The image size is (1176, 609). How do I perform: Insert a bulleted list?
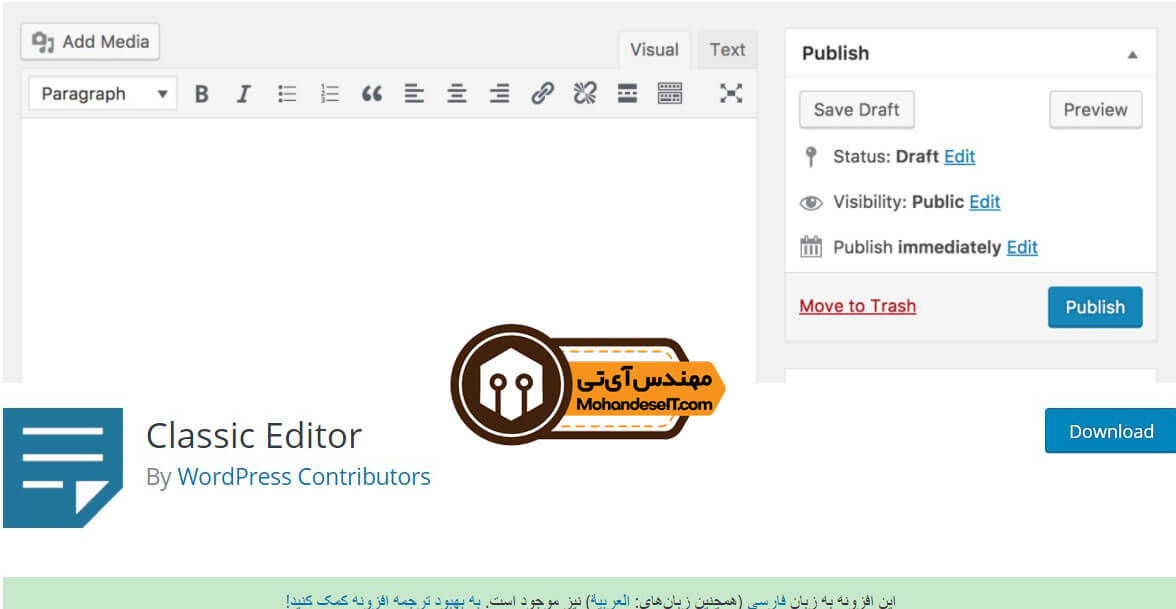(x=286, y=94)
